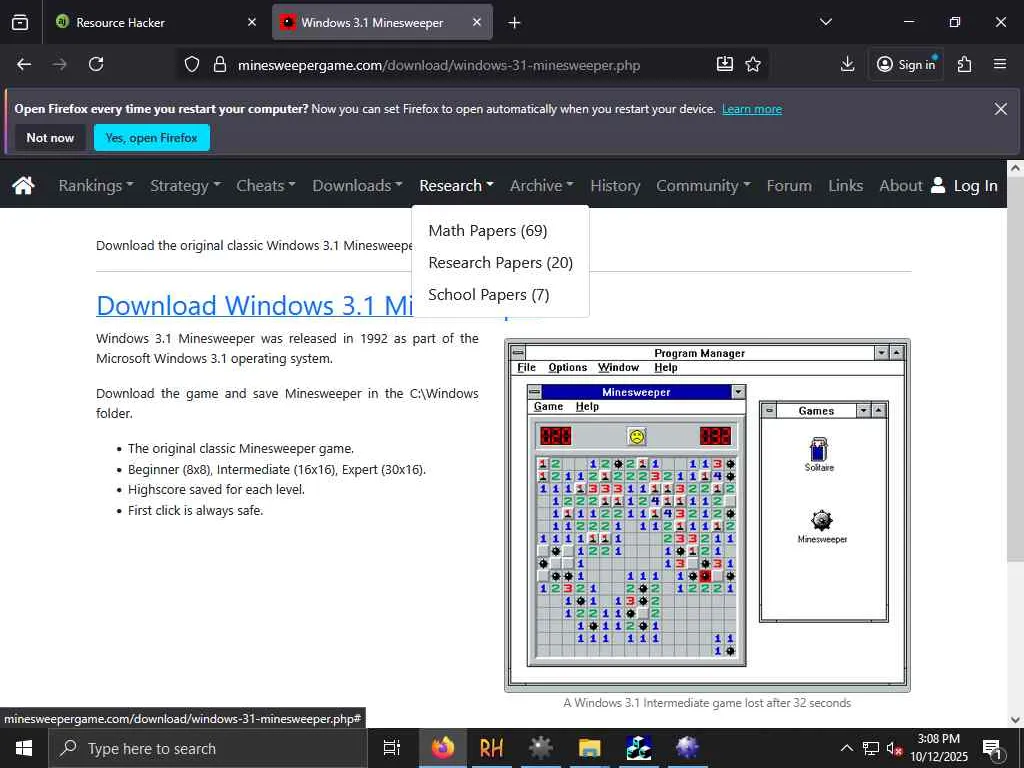Viewport: 1024px width, 768px height.
Task: Open the notification center icon
Action: [x=992, y=748]
